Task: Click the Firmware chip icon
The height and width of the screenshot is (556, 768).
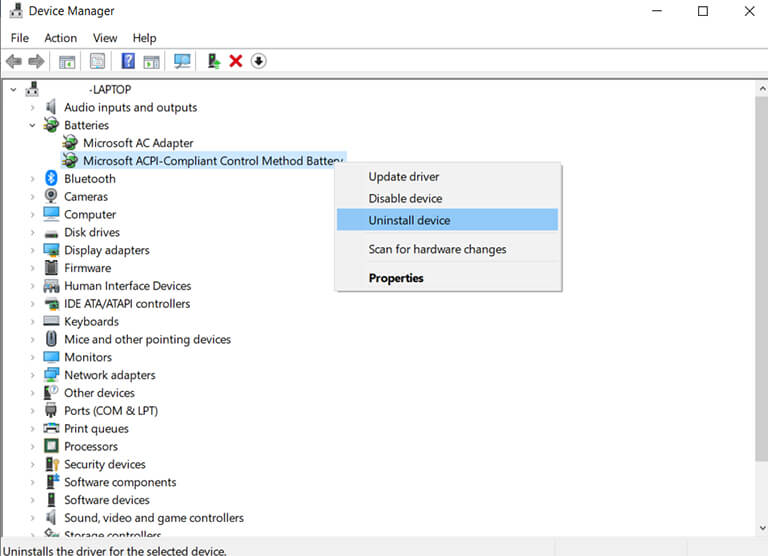Action: tap(51, 267)
